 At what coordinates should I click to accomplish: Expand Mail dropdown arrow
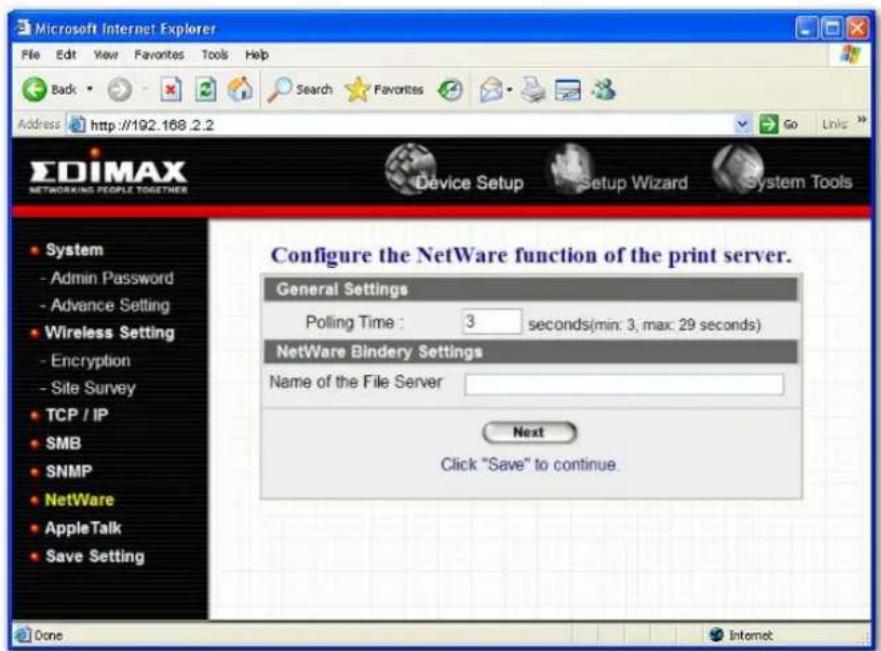pyautogui.click(x=510, y=89)
